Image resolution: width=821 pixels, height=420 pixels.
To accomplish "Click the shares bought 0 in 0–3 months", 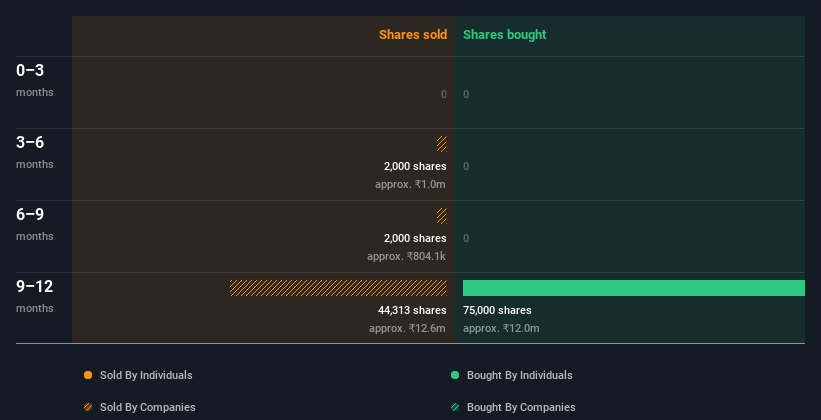I will click(x=466, y=94).
